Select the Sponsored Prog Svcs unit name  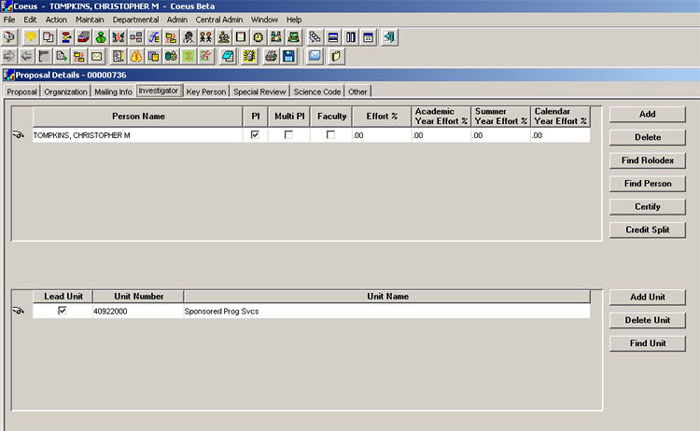(387, 311)
